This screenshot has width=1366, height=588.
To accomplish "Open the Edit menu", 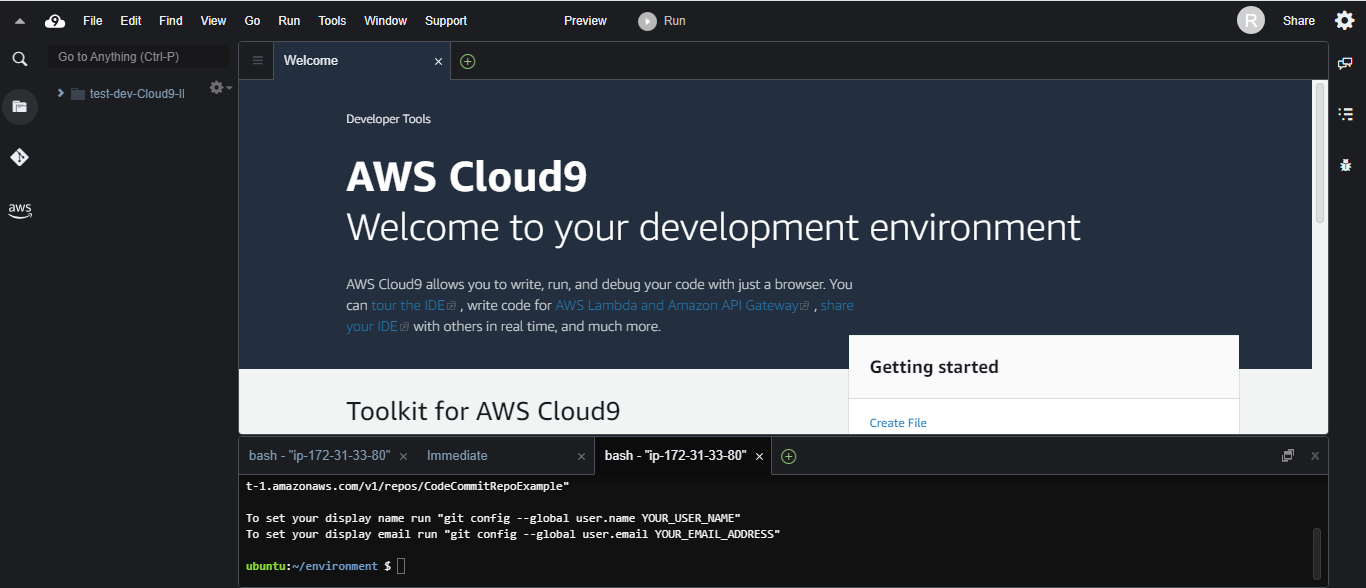I will point(131,21).
